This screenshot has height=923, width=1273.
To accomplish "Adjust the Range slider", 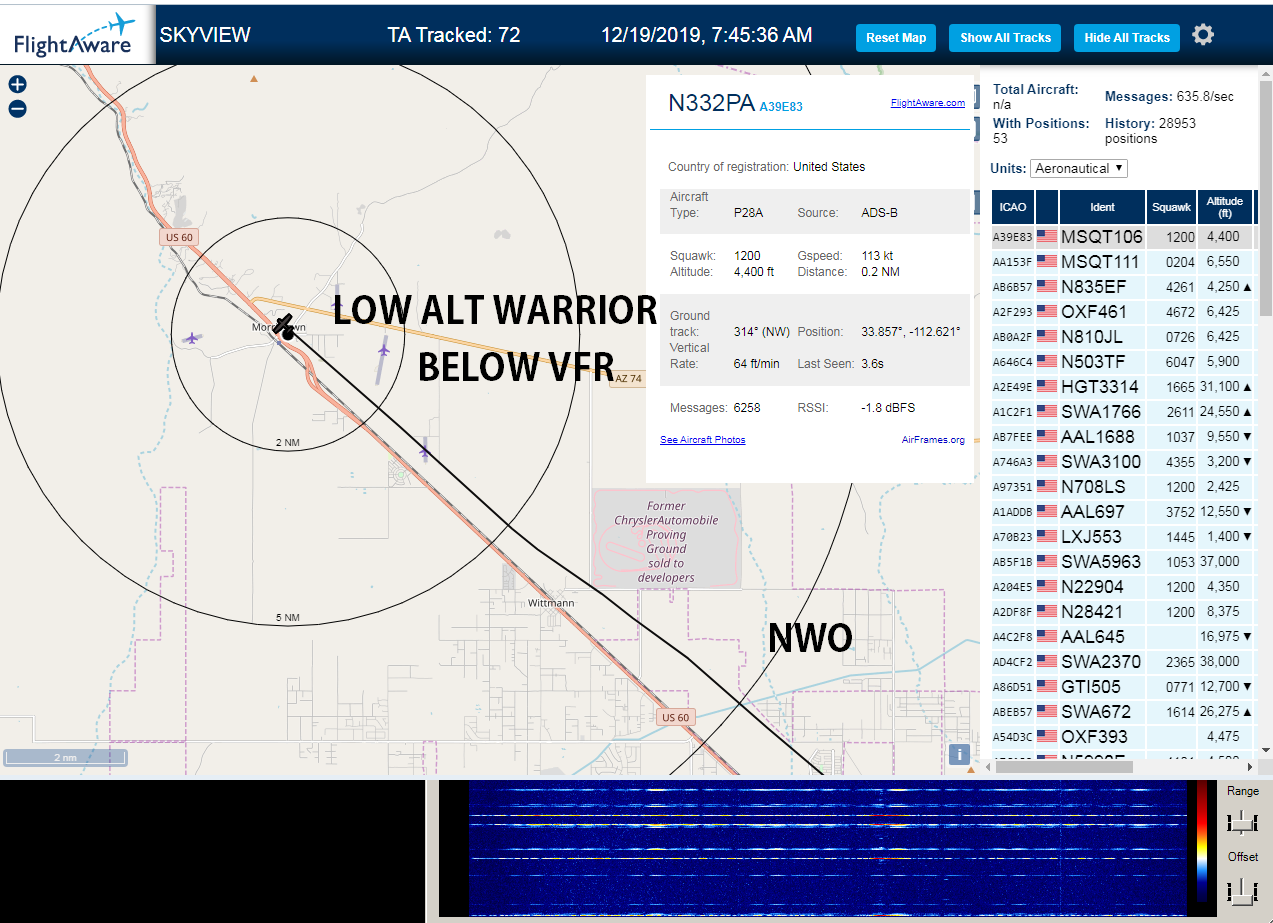I will [x=1242, y=822].
